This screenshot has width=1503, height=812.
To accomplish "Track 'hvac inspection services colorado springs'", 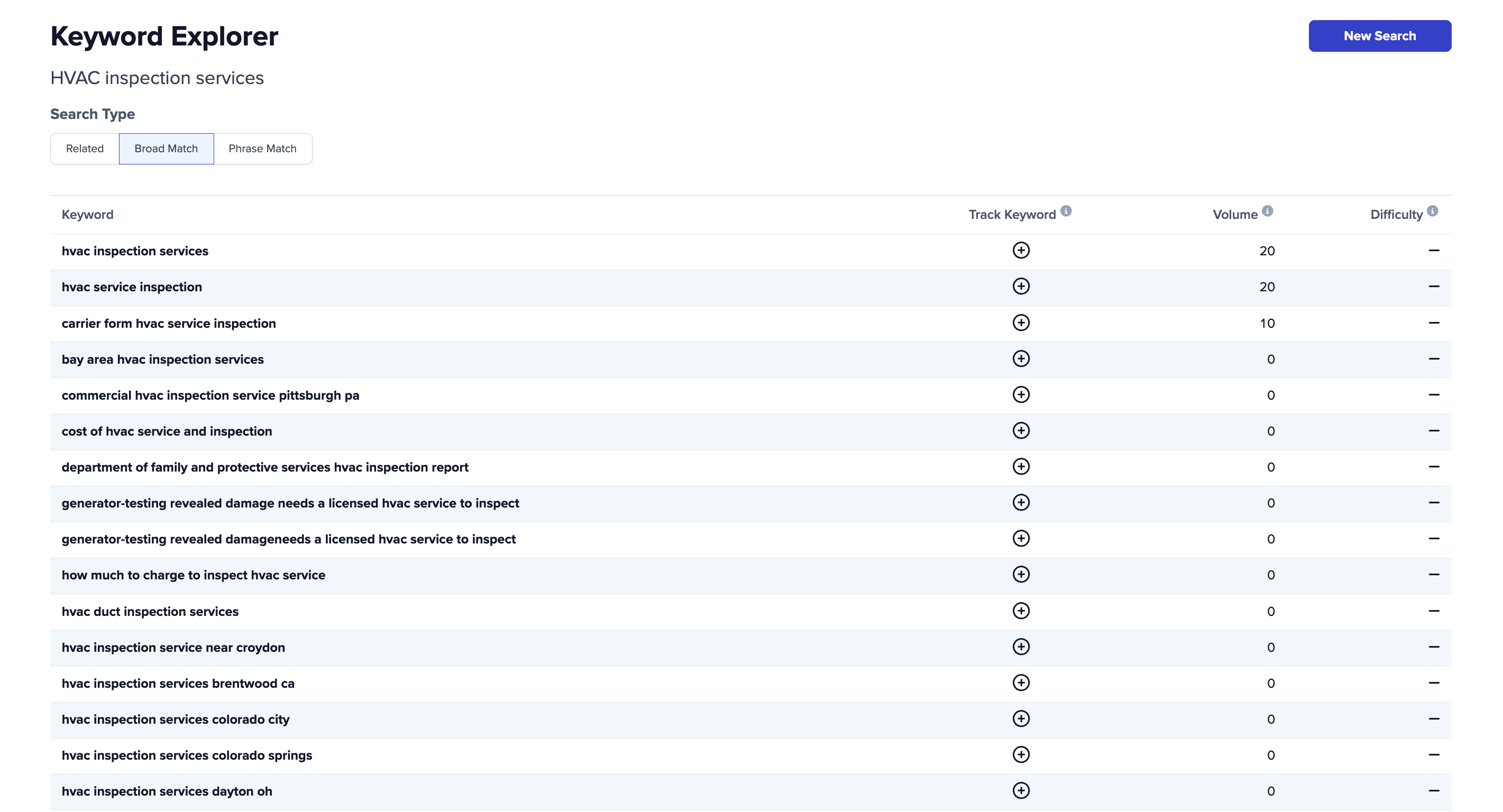I will pyautogui.click(x=1021, y=755).
